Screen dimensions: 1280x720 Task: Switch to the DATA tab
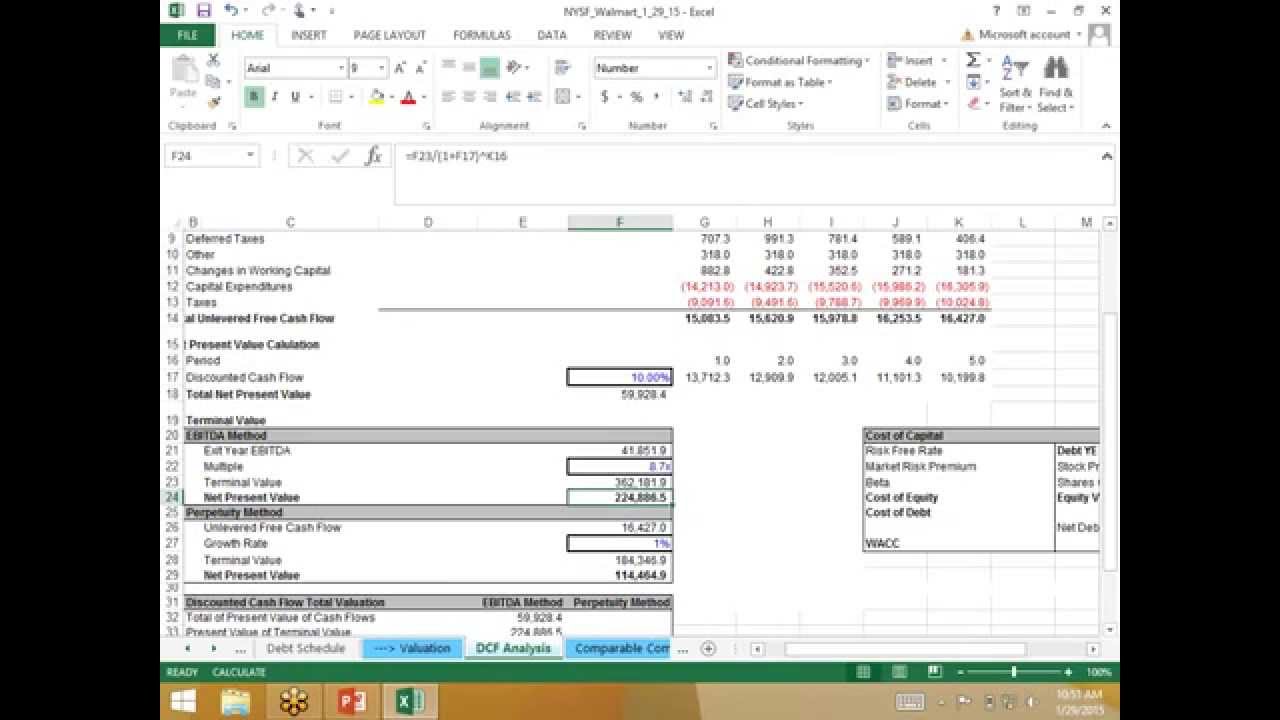(552, 35)
